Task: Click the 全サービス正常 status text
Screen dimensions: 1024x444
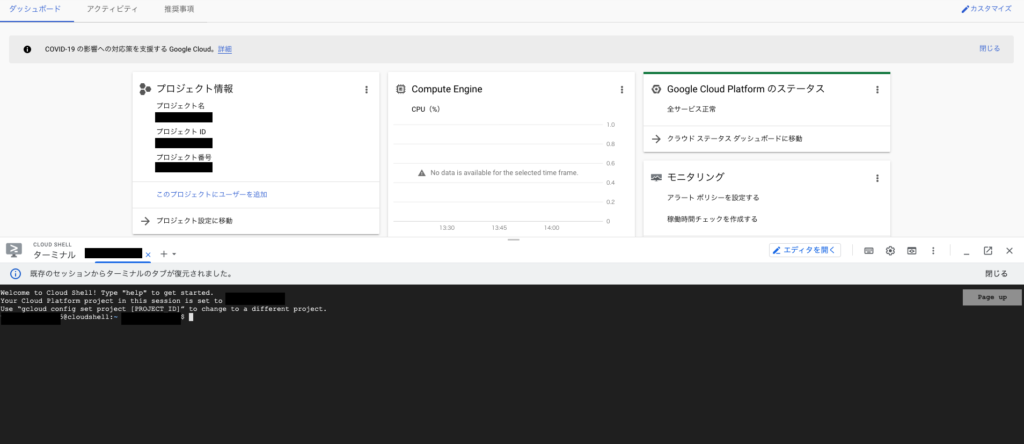Action: [x=691, y=110]
